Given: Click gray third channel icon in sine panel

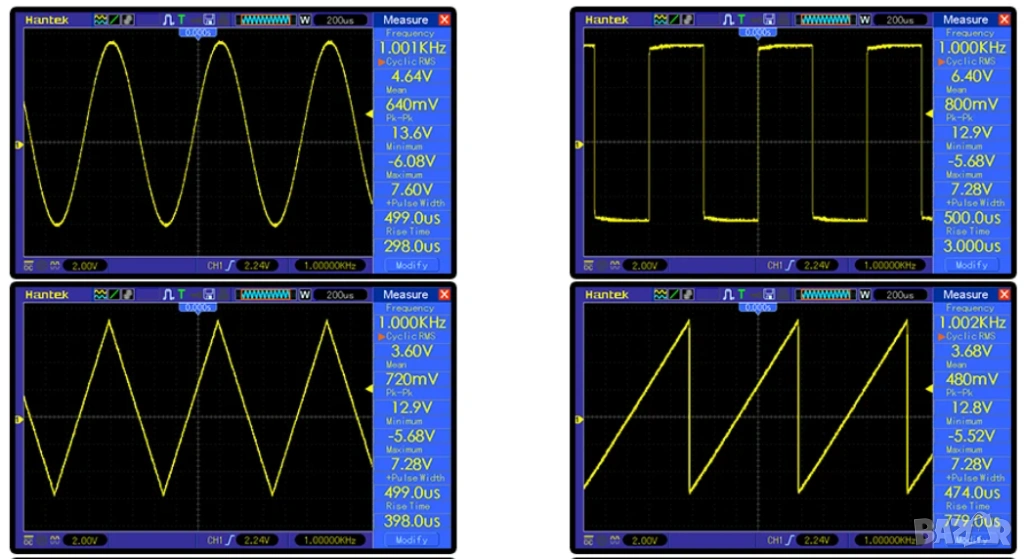Looking at the screenshot, I should point(127,20).
